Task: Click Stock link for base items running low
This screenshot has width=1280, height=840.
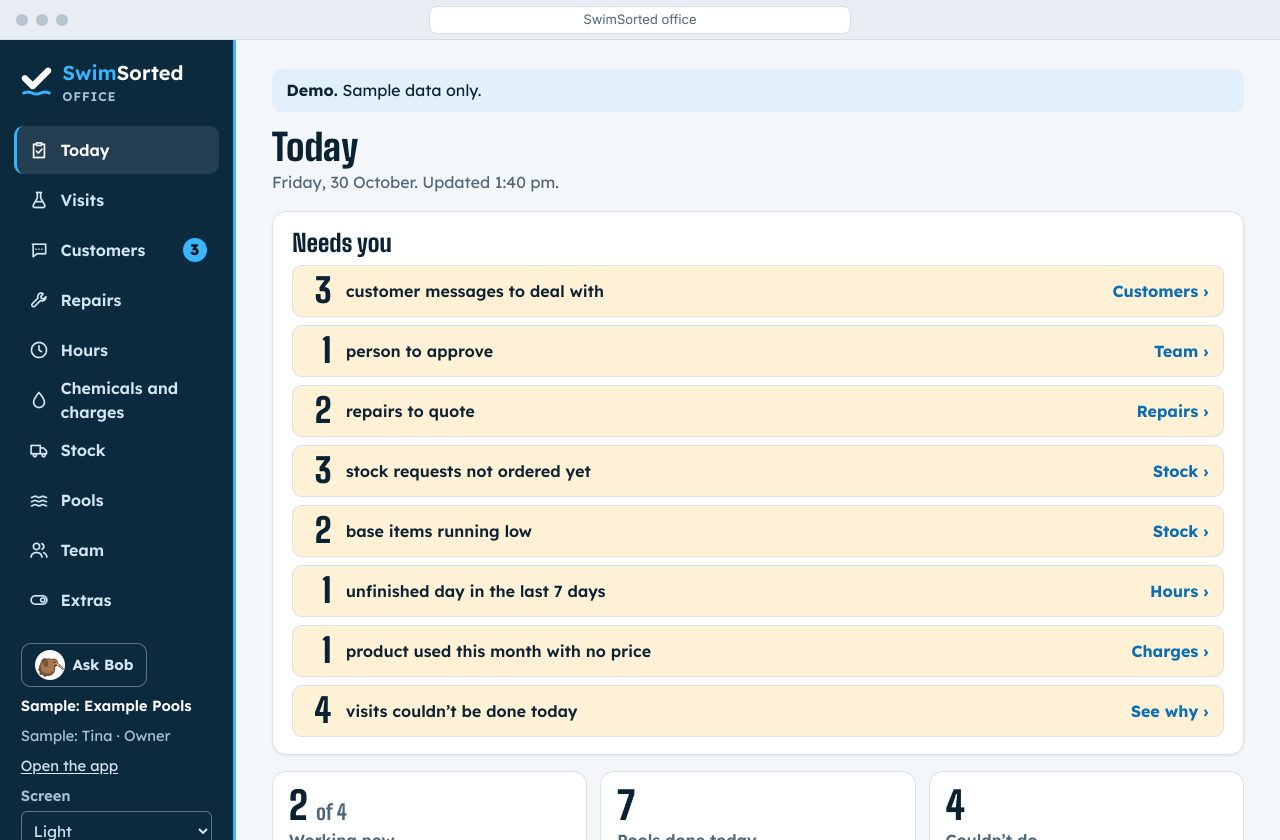Action: point(1180,531)
